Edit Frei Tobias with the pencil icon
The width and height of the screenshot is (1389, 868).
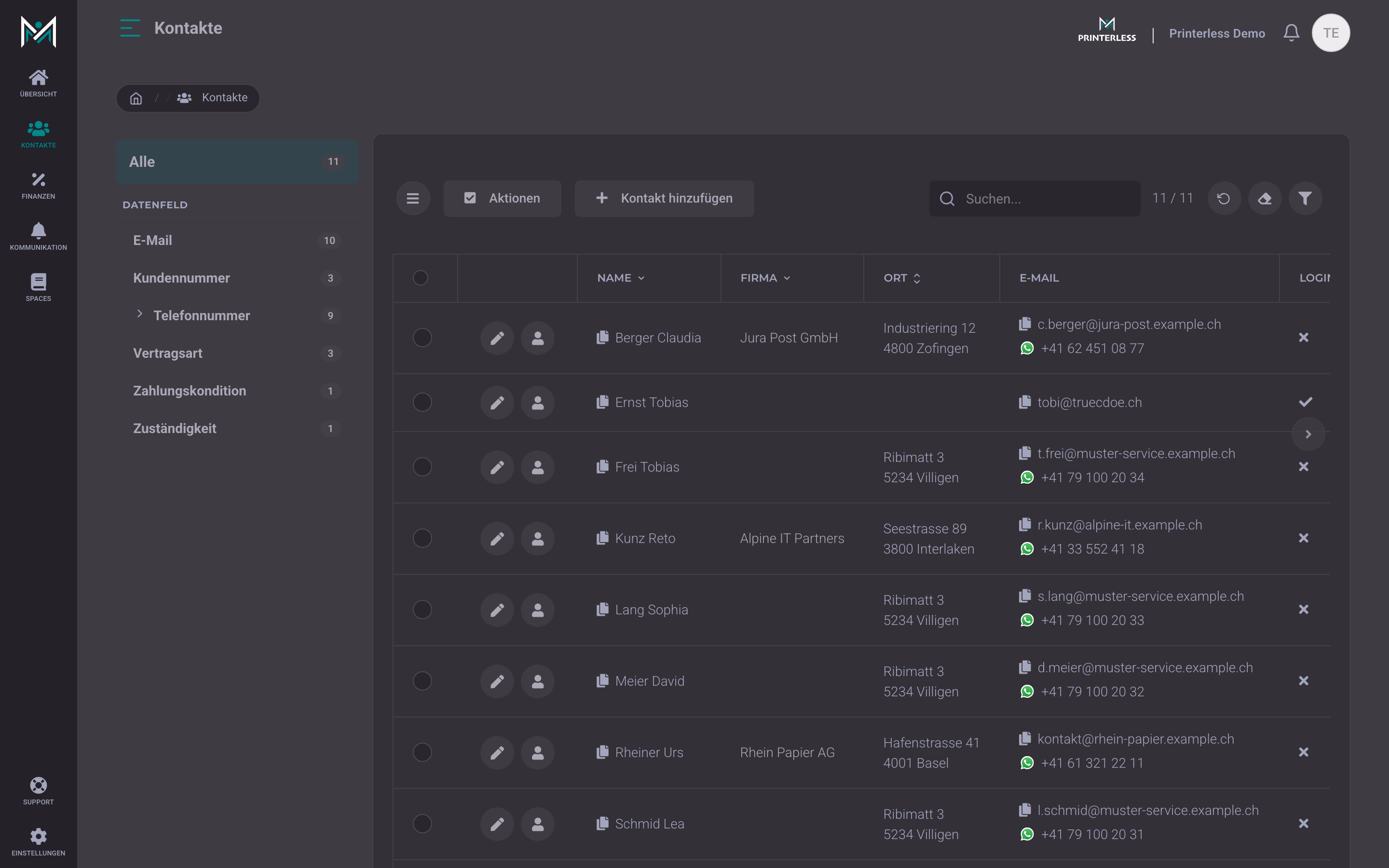point(497,467)
